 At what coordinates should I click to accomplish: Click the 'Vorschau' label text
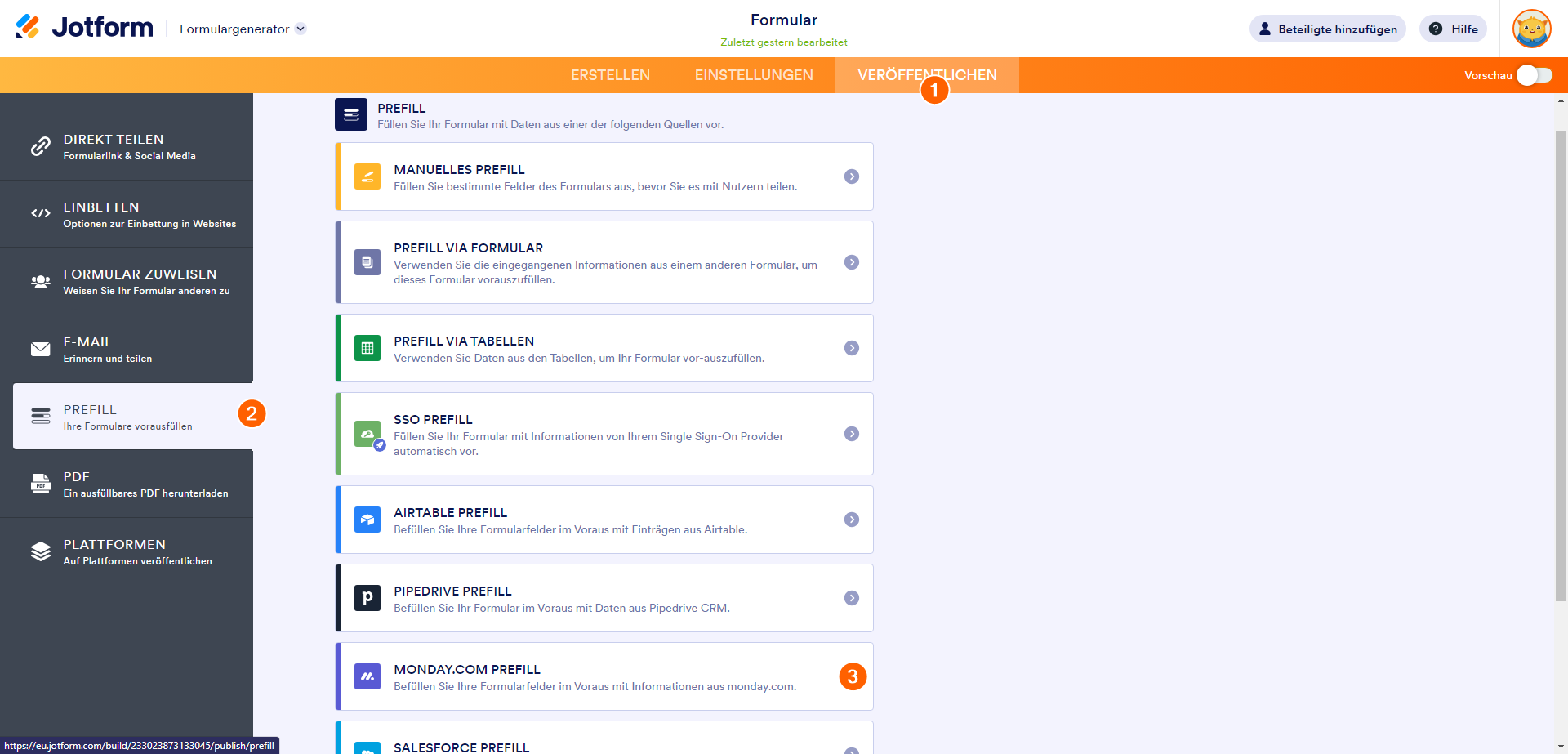1488,75
